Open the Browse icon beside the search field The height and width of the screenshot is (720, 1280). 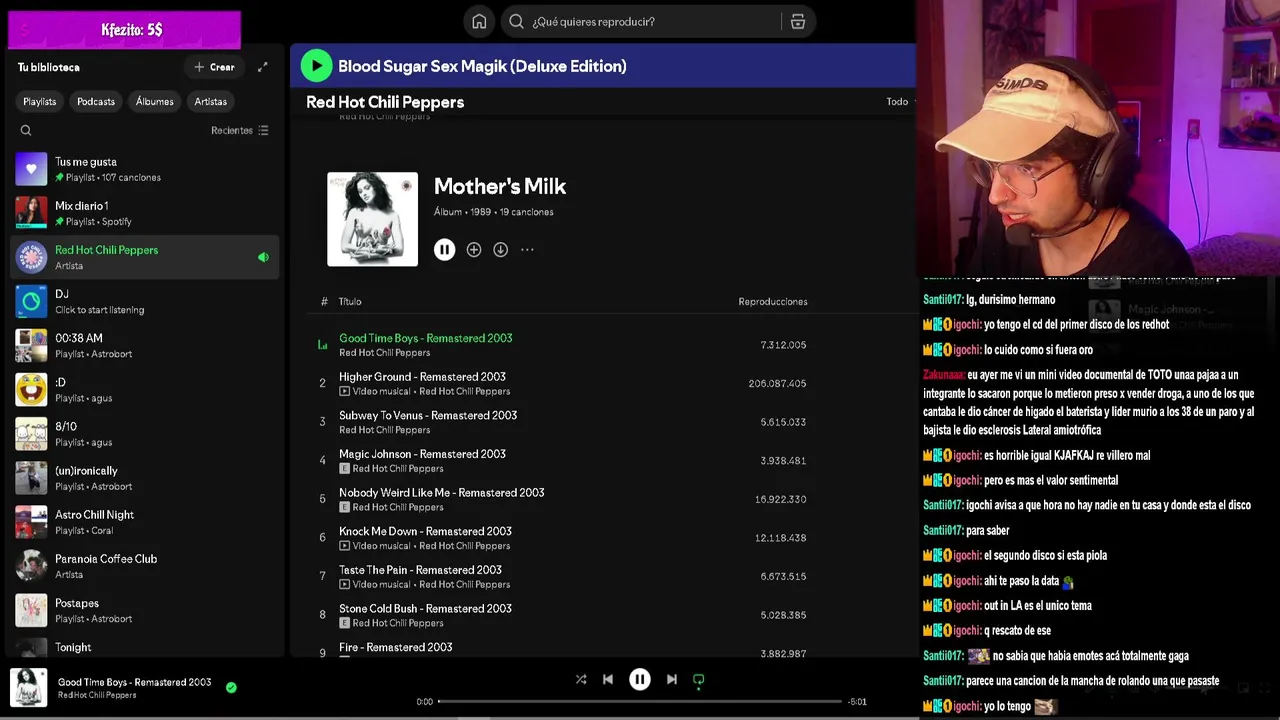click(798, 22)
